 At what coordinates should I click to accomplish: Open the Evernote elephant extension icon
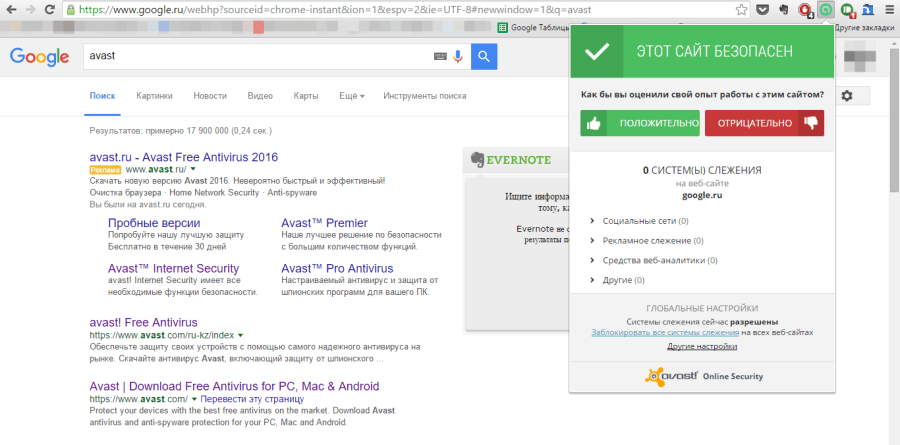pyautogui.click(x=783, y=10)
